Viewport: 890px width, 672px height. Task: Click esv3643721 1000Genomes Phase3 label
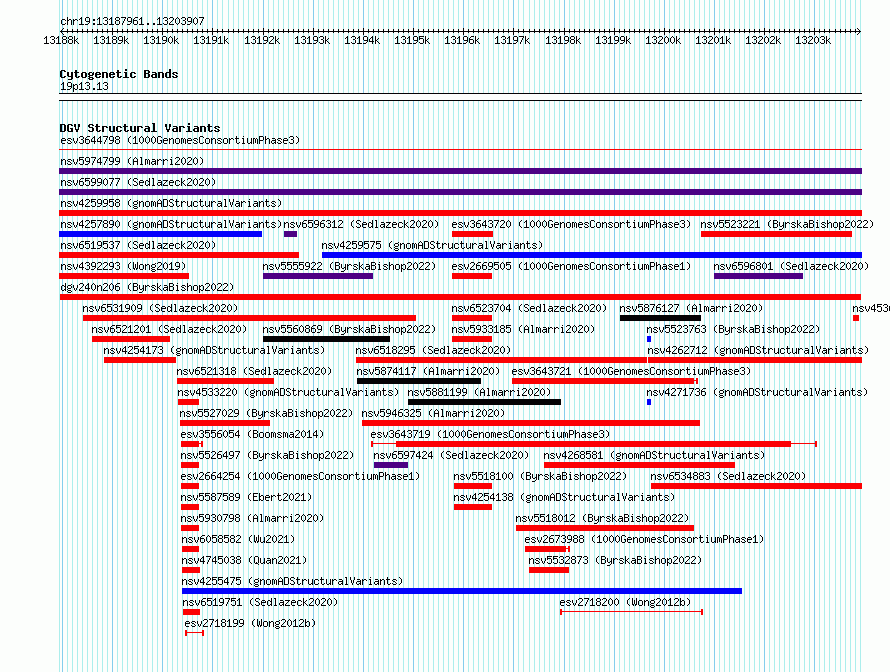[x=631, y=371]
